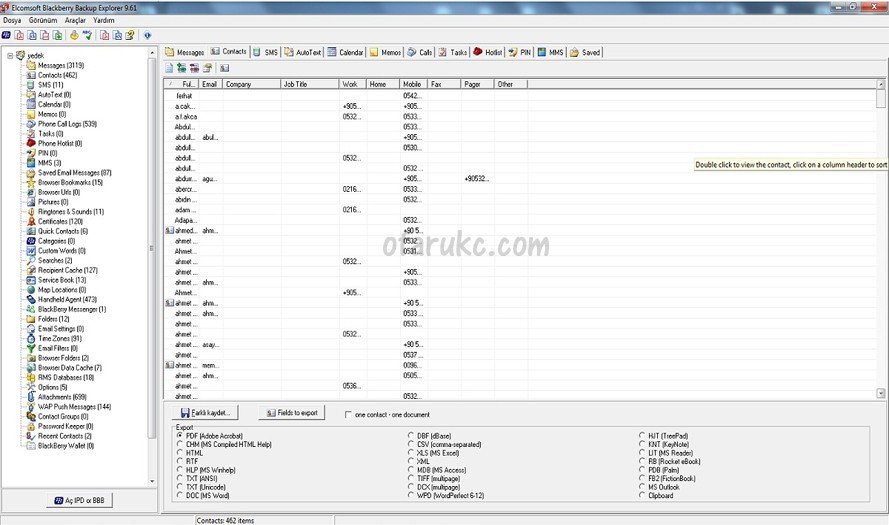Click the Browser Data Cache icon
The height and width of the screenshot is (525, 889).
tap(31, 367)
